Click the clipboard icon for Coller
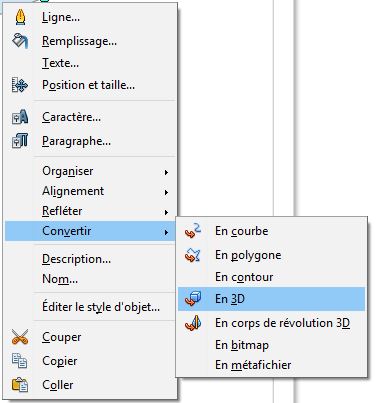 [x=20, y=385]
